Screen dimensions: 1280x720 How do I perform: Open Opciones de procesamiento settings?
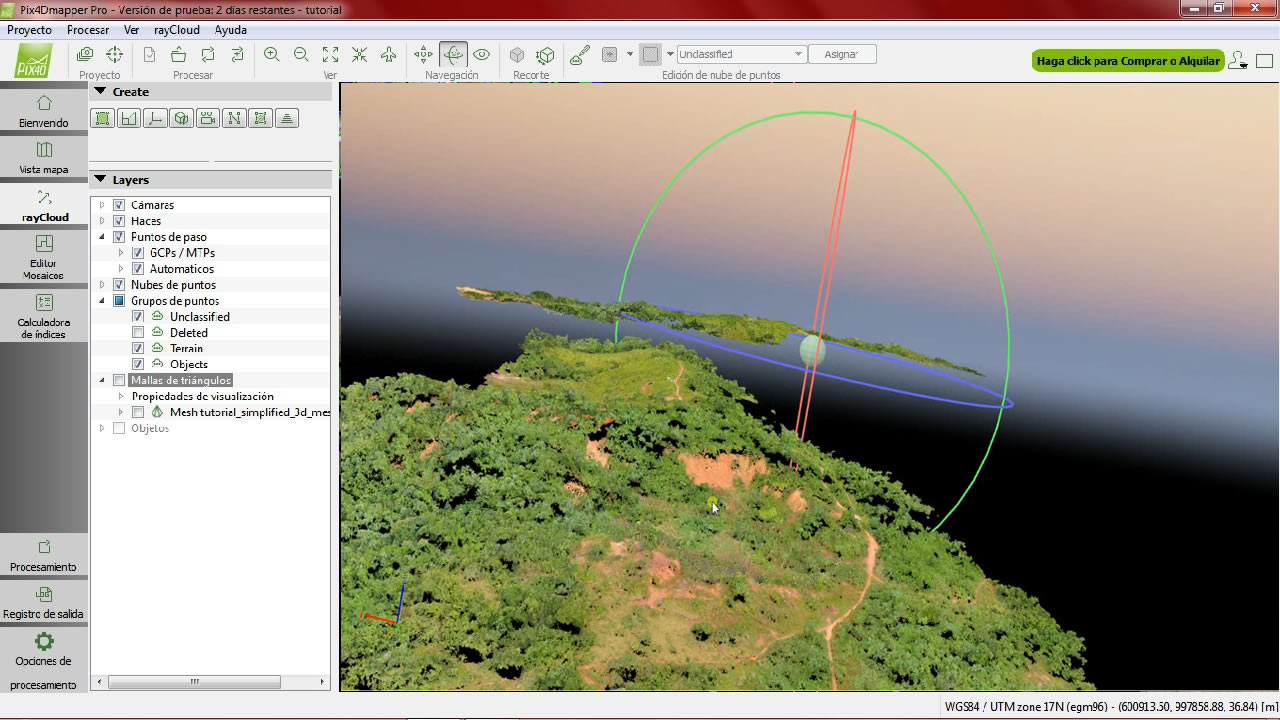(x=44, y=660)
